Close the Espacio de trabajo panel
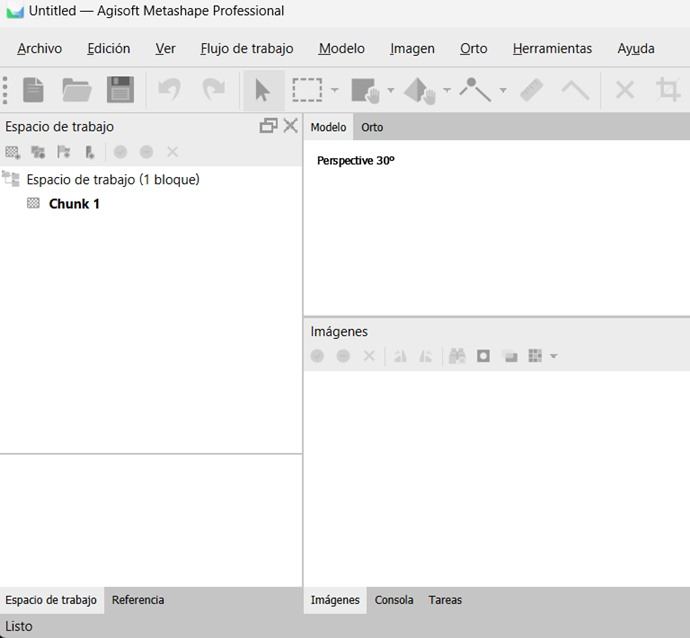Viewport: 690px width, 638px height. (x=290, y=126)
